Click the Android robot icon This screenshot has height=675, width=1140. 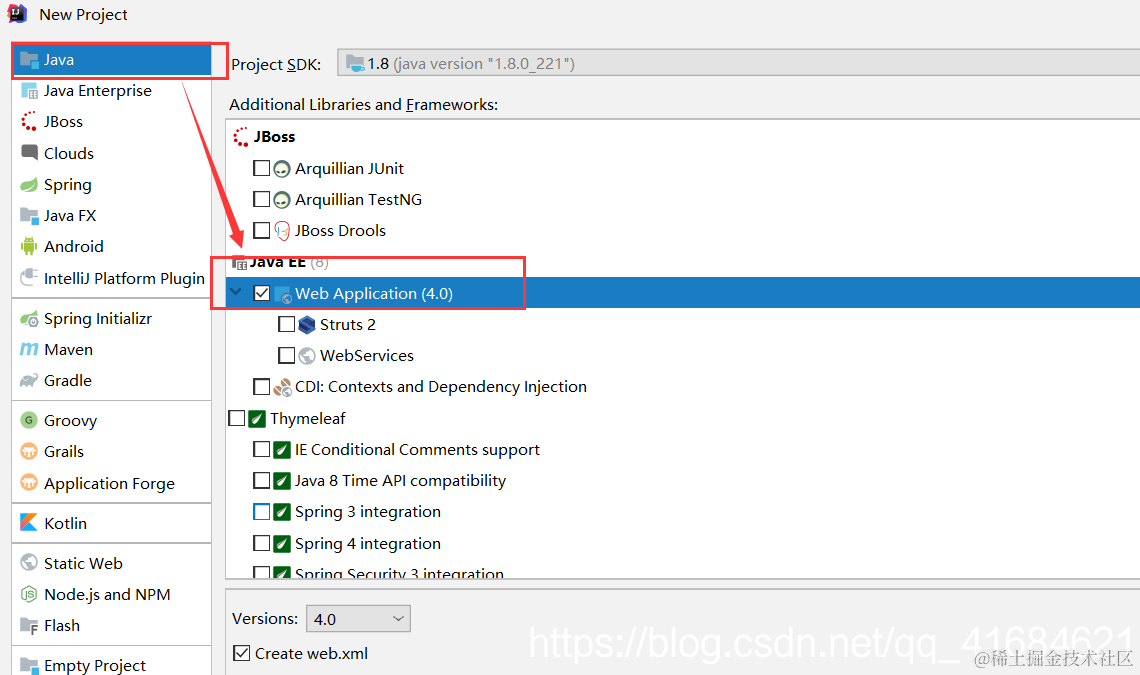29,247
